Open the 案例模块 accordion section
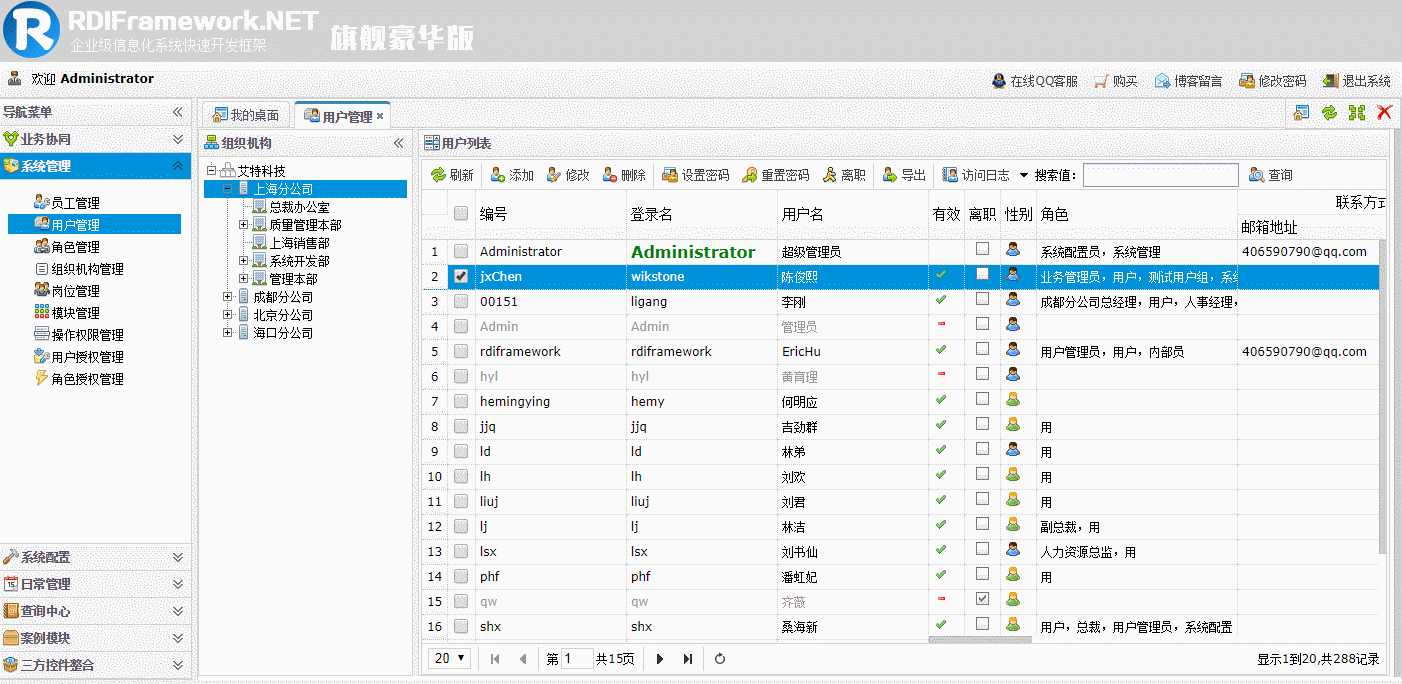 pyautogui.click(x=95, y=638)
